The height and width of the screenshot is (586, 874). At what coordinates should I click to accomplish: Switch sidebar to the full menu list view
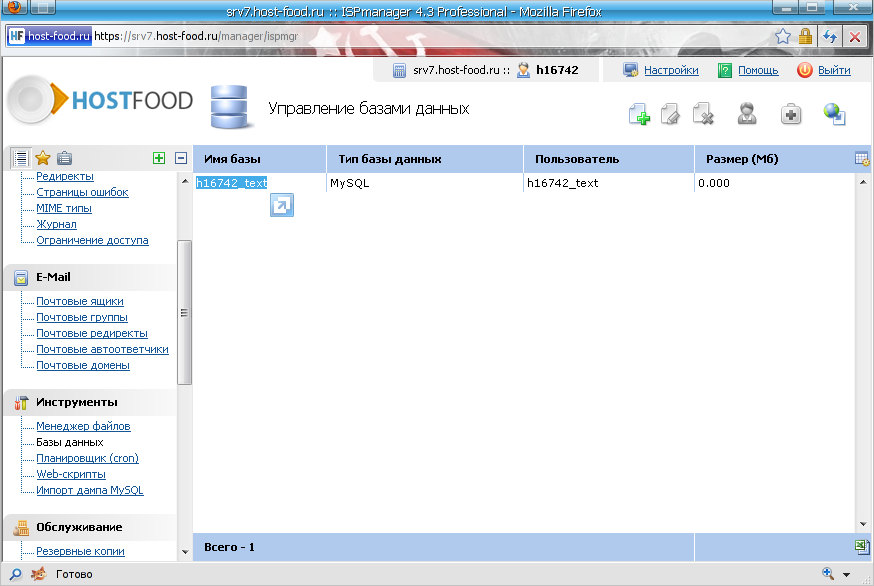[21, 158]
